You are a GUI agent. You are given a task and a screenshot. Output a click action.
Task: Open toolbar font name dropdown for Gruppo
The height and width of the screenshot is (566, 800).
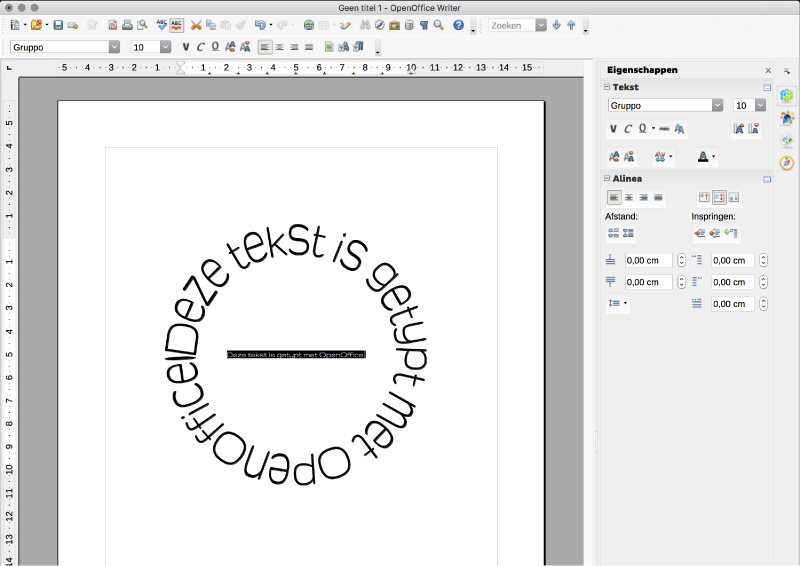coord(114,47)
